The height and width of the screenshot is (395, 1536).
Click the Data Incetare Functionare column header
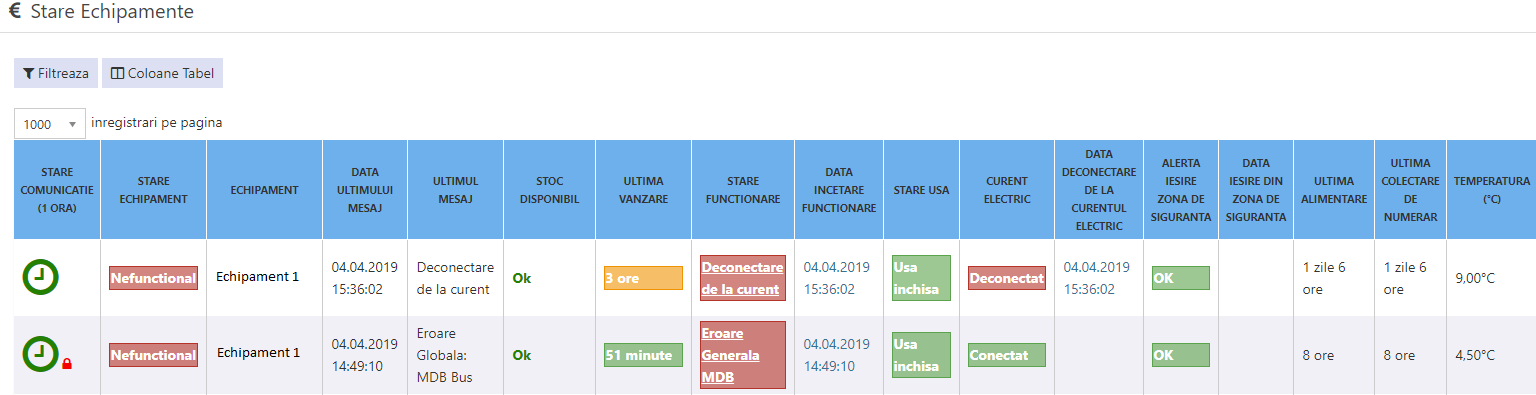tap(839, 190)
